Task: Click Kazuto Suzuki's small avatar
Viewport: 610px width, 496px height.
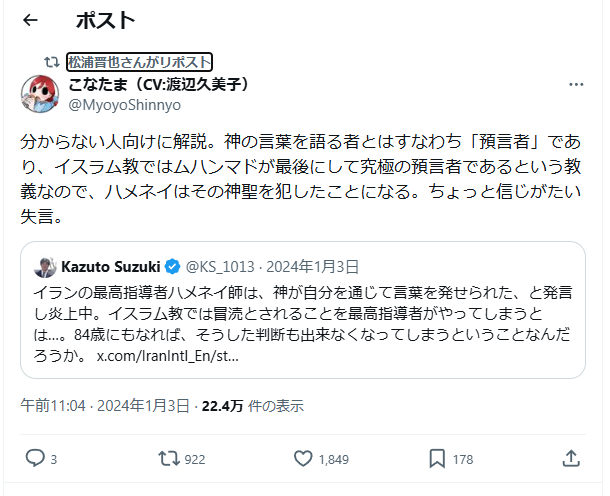Action: [44, 267]
